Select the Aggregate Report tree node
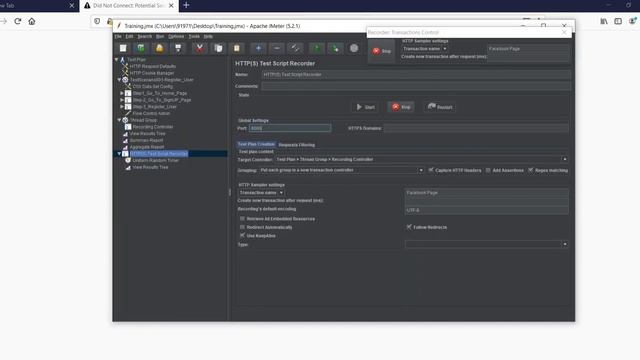Image resolution: width=640 pixels, height=360 pixels. (147, 147)
